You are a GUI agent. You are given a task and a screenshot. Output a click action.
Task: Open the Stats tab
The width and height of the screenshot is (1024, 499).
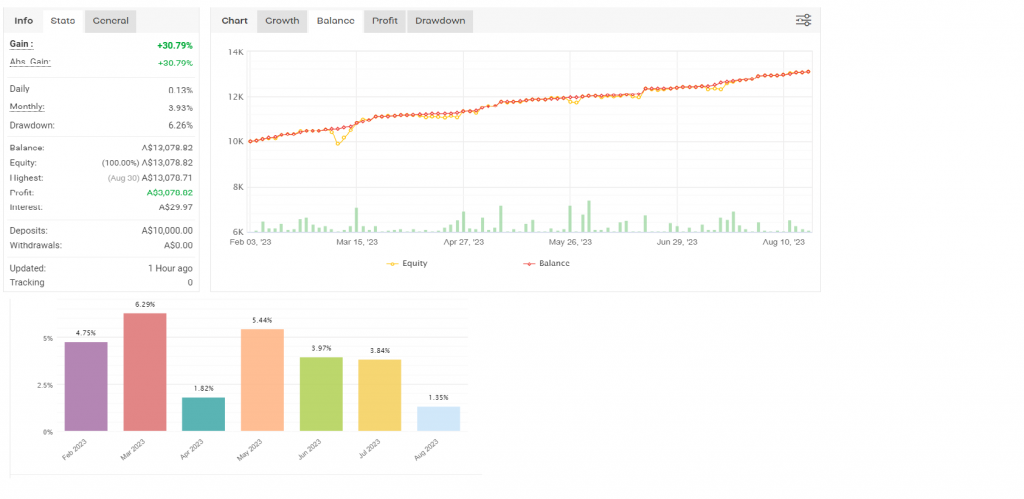click(x=63, y=21)
